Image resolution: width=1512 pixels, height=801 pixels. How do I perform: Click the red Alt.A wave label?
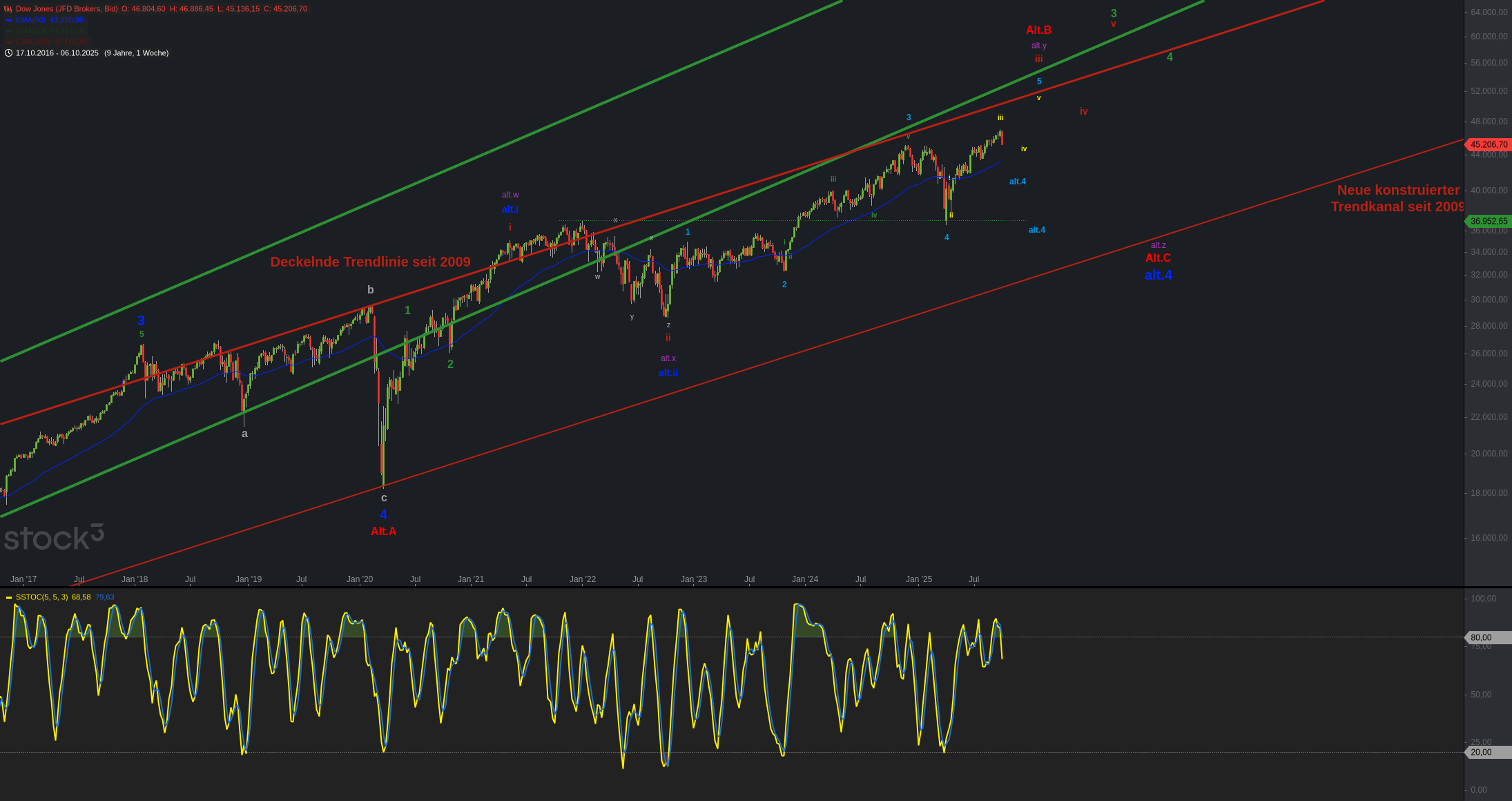(x=383, y=531)
